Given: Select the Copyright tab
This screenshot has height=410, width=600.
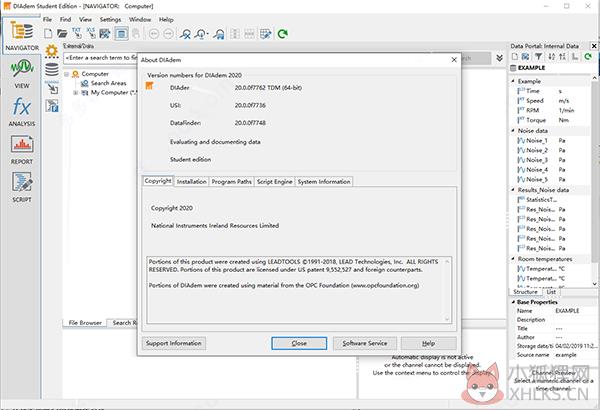Looking at the screenshot, I should [x=158, y=181].
